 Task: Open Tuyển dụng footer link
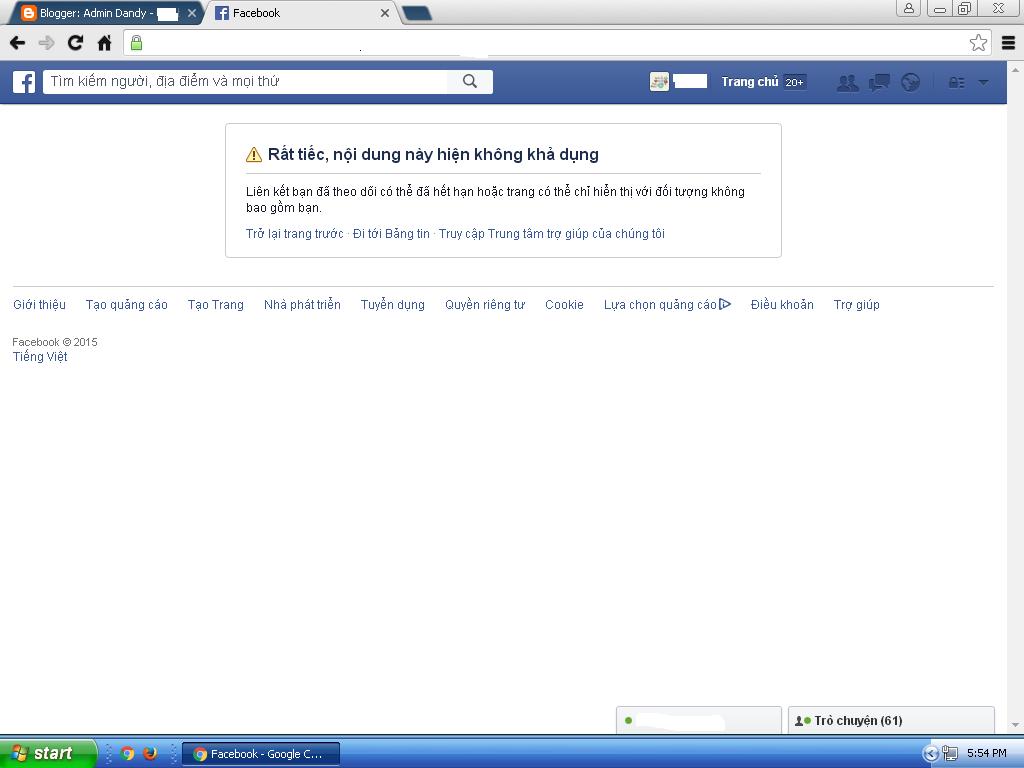coord(392,305)
